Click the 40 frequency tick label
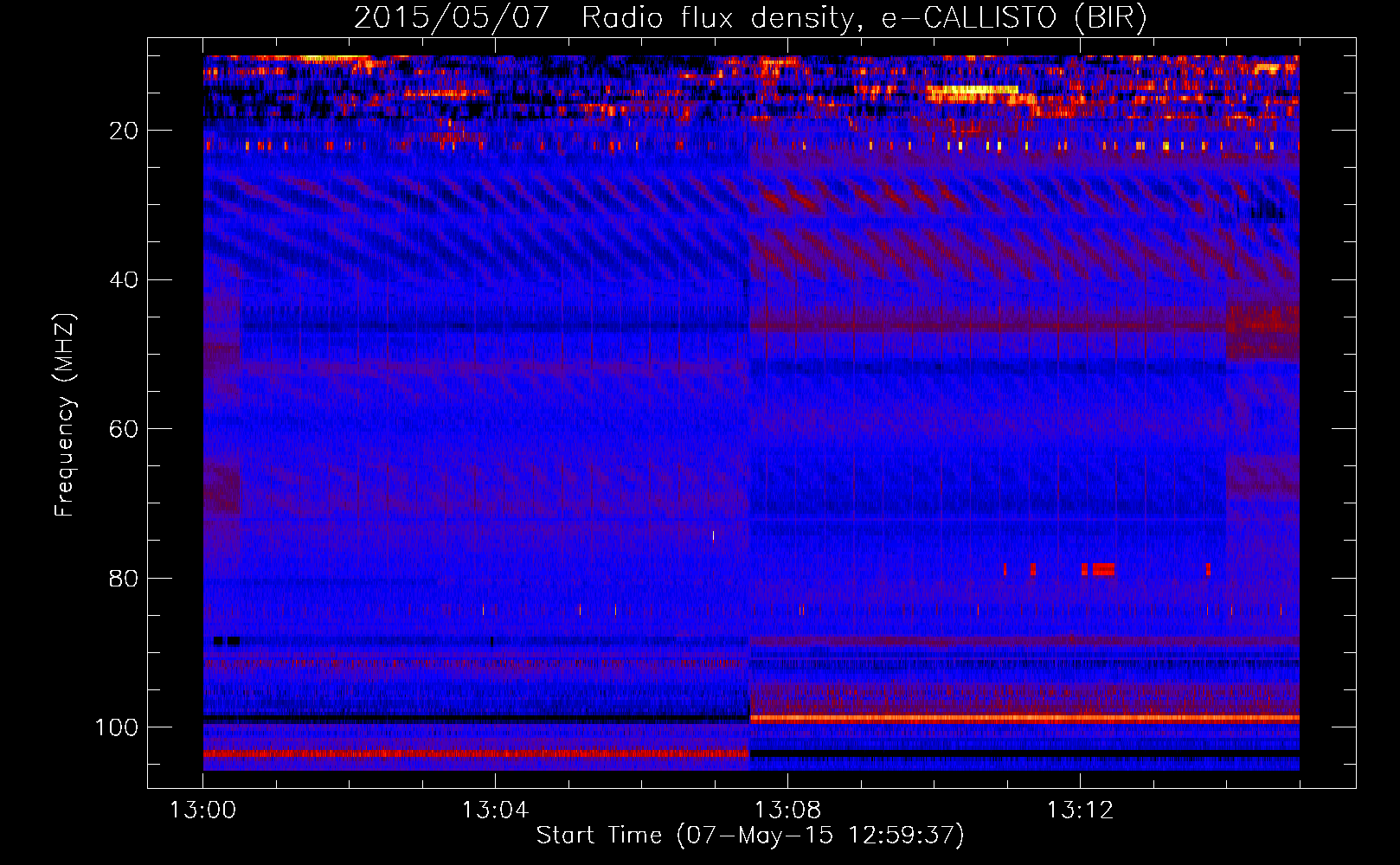 (x=124, y=280)
